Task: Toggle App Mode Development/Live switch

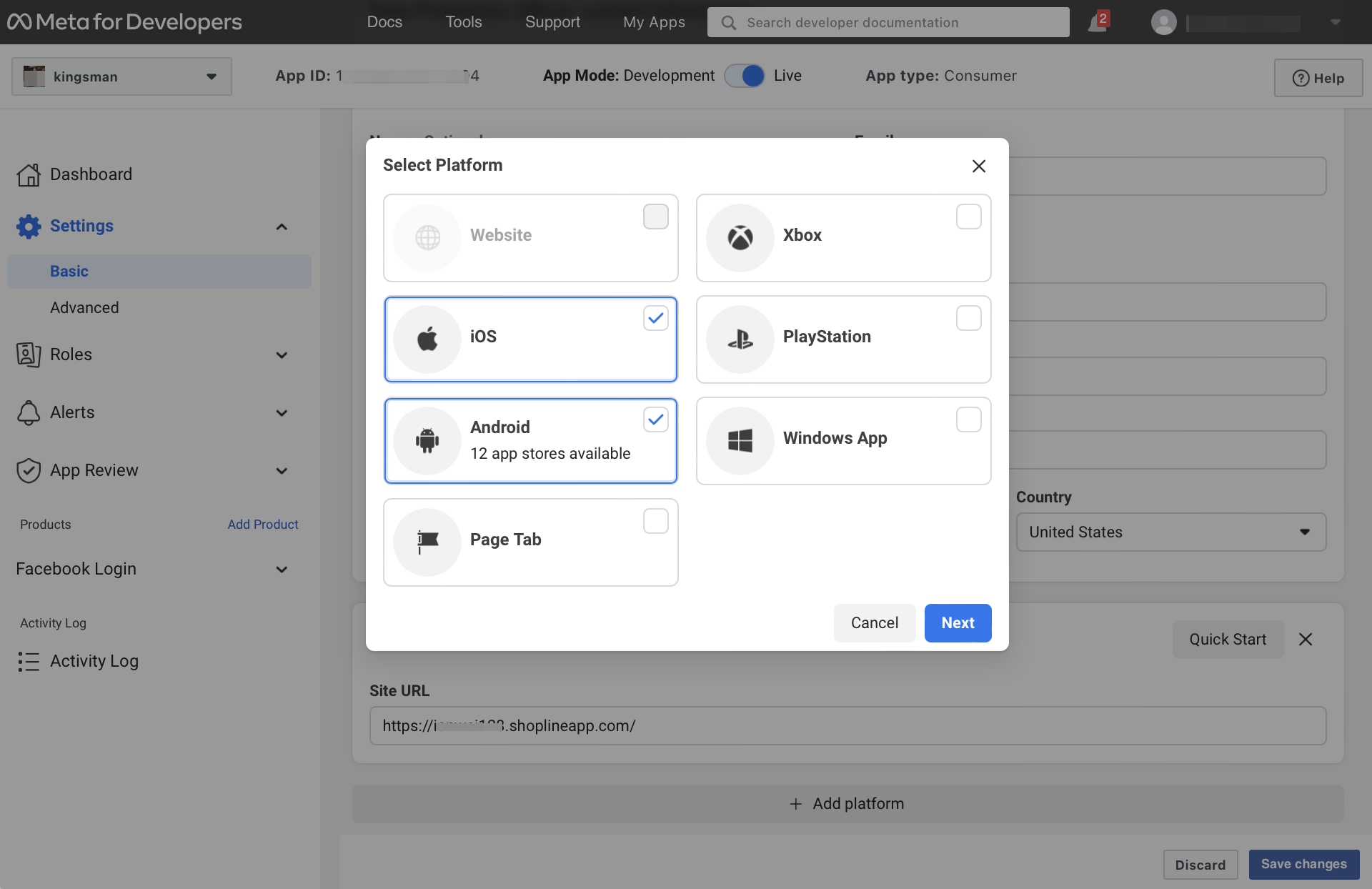Action: pyautogui.click(x=744, y=76)
